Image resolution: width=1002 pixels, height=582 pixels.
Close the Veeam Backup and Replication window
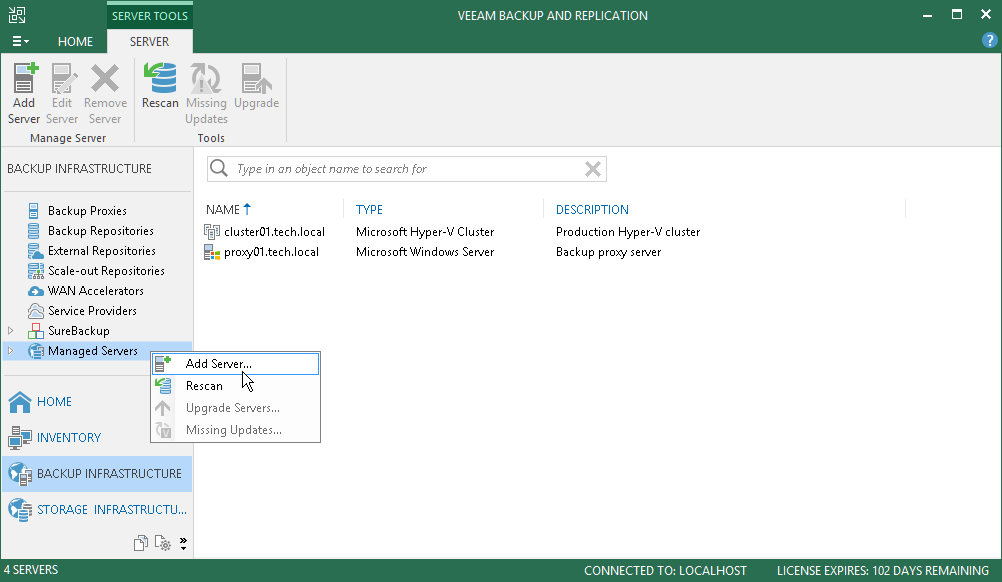[986, 15]
